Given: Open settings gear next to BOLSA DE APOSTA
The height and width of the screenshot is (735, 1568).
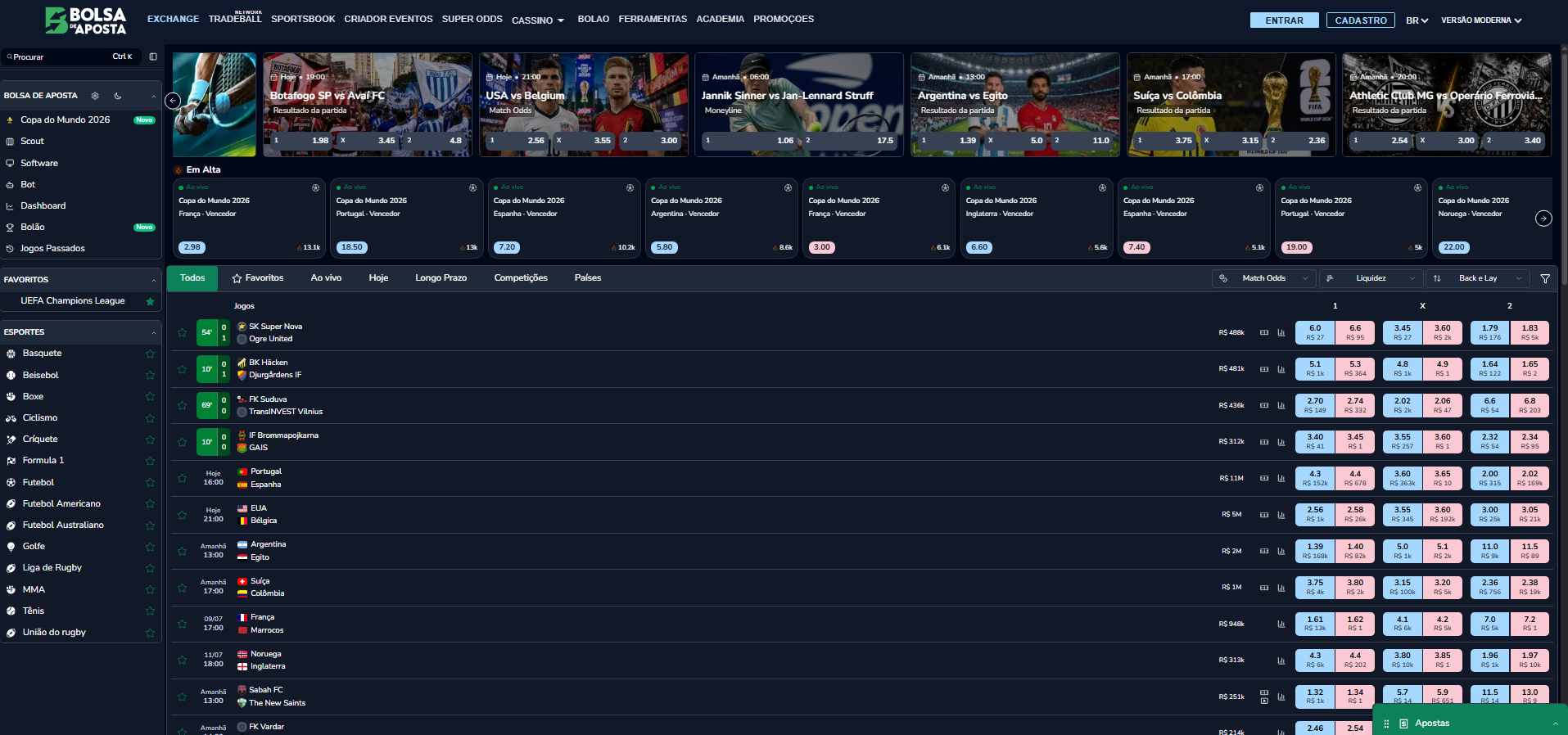Looking at the screenshot, I should click(95, 96).
